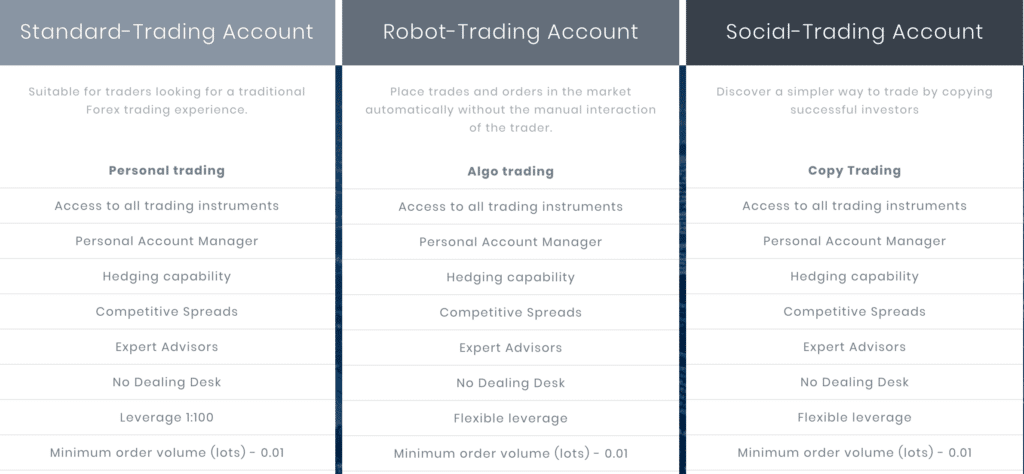Click Expert Advisors under Robot-Trading Account
This screenshot has height=474, width=1024.
[x=510, y=347]
